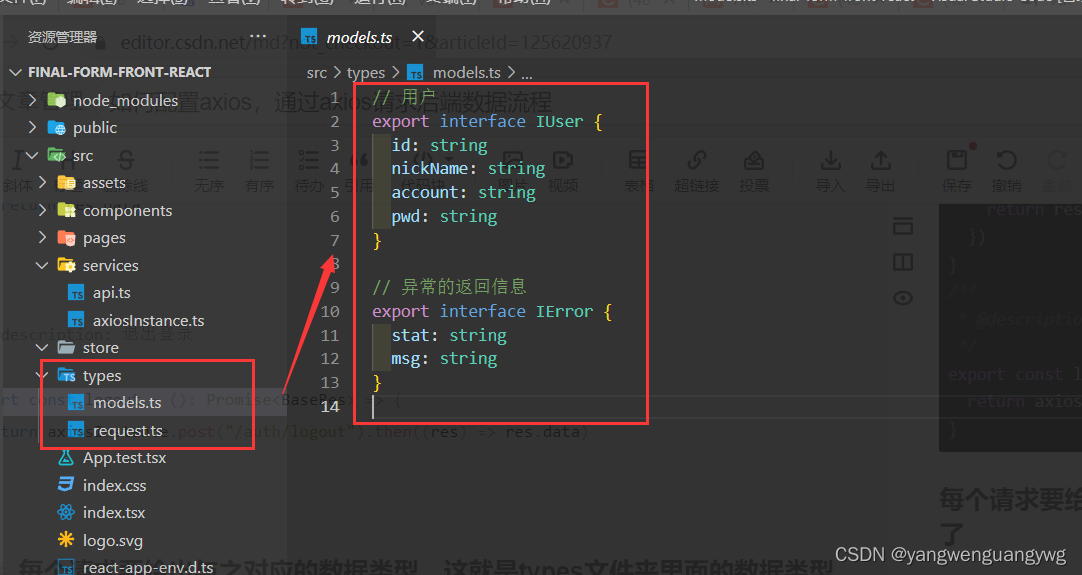The width and height of the screenshot is (1082, 575).
Task: Open index.tsx file in explorer
Action: pos(114,512)
